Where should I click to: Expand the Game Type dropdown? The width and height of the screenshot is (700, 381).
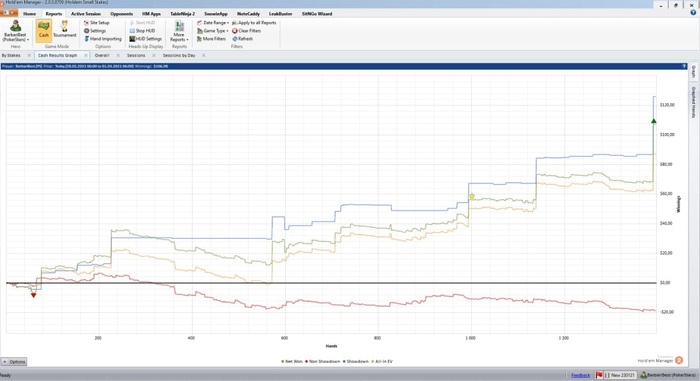pos(212,31)
